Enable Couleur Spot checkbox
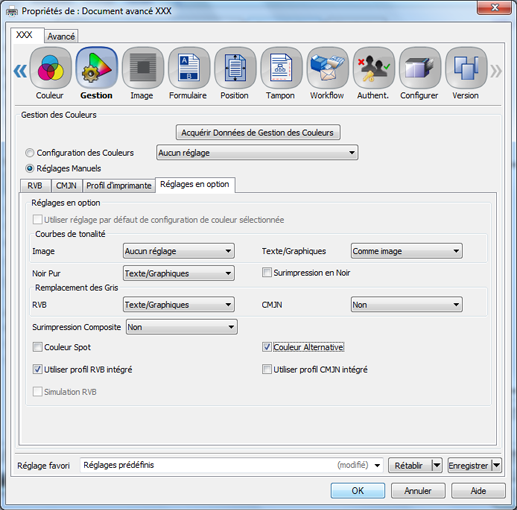 pyautogui.click(x=37, y=347)
